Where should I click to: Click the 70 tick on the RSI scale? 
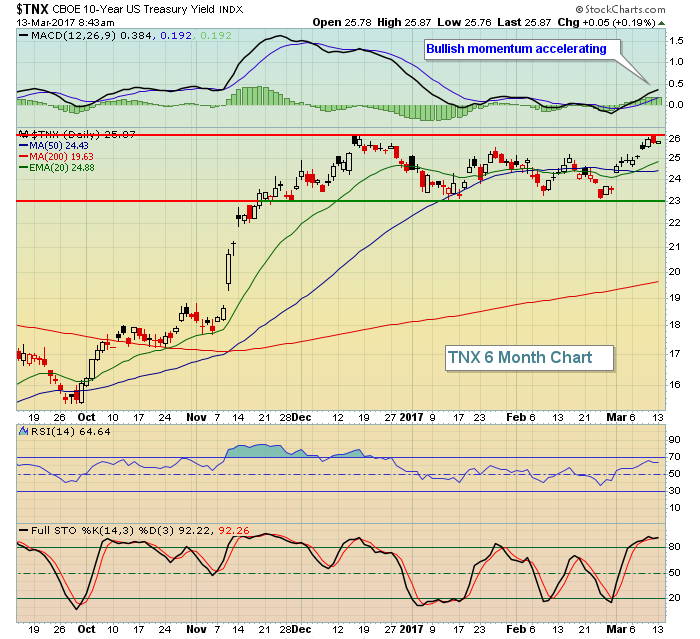tap(675, 457)
